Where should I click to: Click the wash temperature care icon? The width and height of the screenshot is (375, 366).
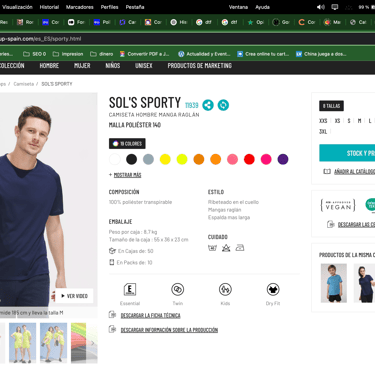click(212, 248)
